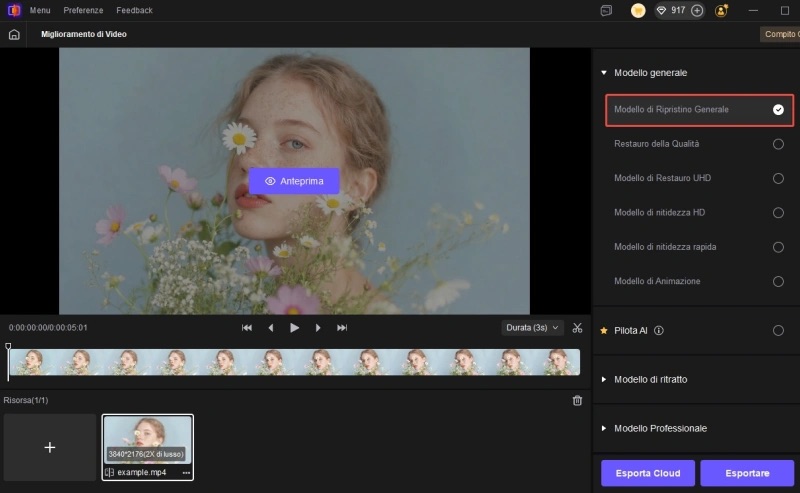Screen dimensions: 800x493
Task: Open the Feedback menu
Action: 134,10
